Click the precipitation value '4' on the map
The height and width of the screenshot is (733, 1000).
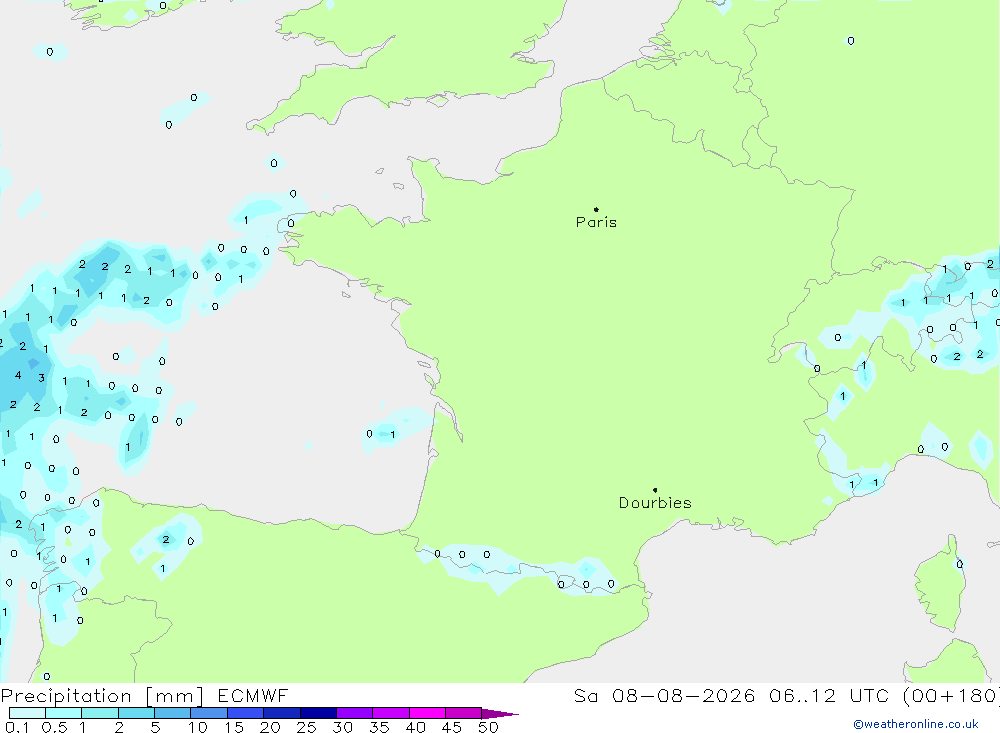(18, 375)
